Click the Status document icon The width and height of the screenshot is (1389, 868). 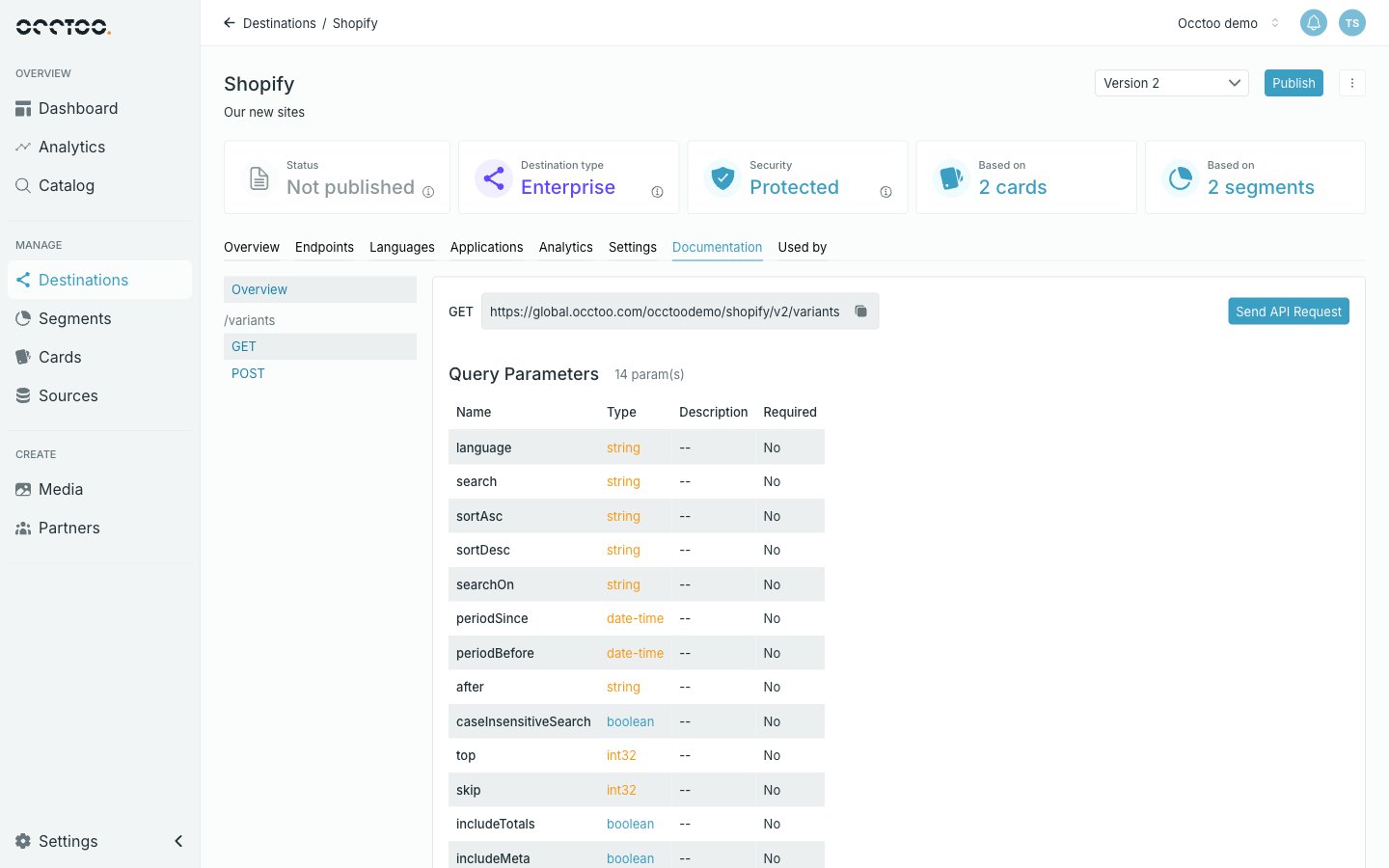tap(259, 178)
